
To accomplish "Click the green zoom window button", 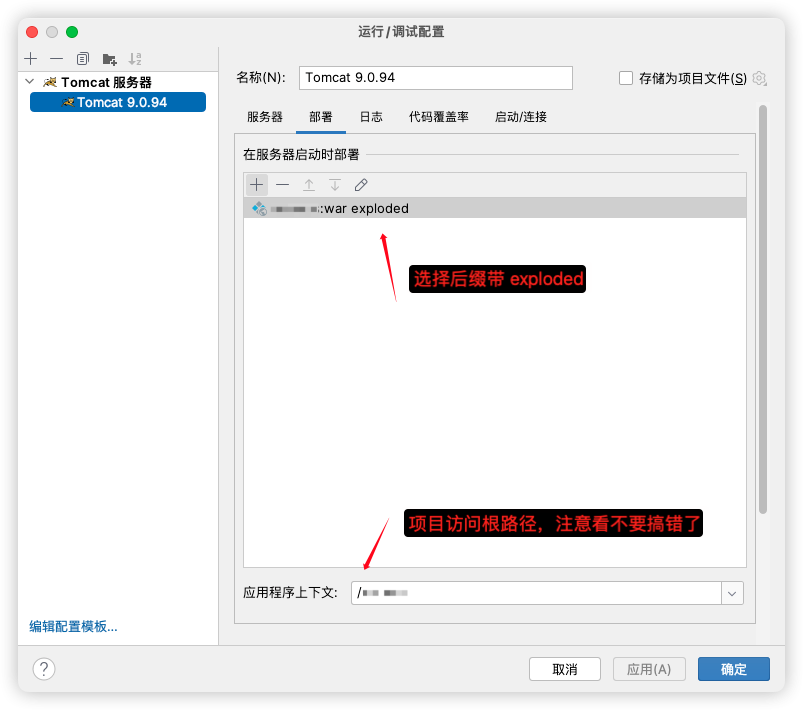I will [72, 32].
